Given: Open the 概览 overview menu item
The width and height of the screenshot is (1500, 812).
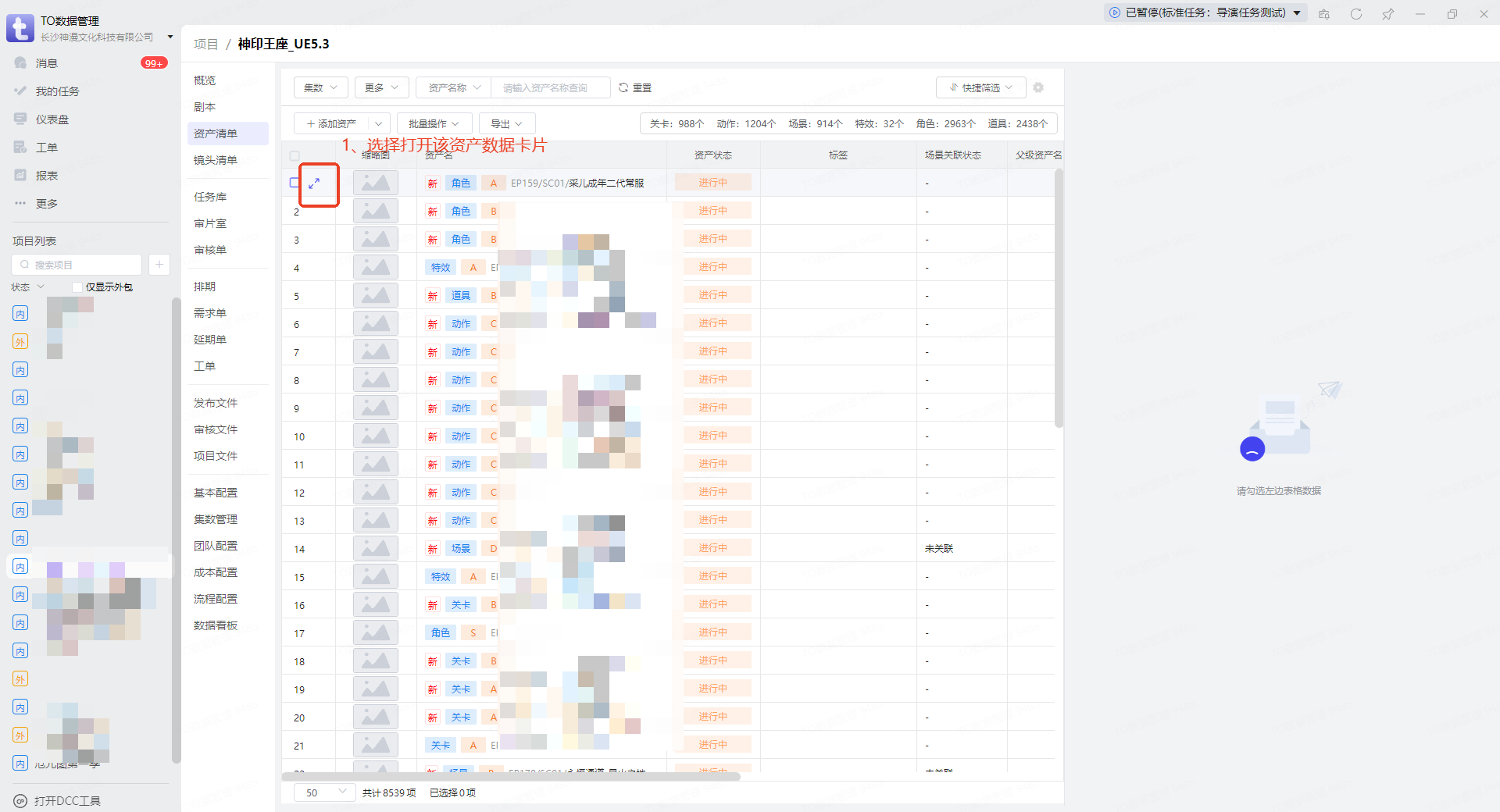Looking at the screenshot, I should (205, 80).
